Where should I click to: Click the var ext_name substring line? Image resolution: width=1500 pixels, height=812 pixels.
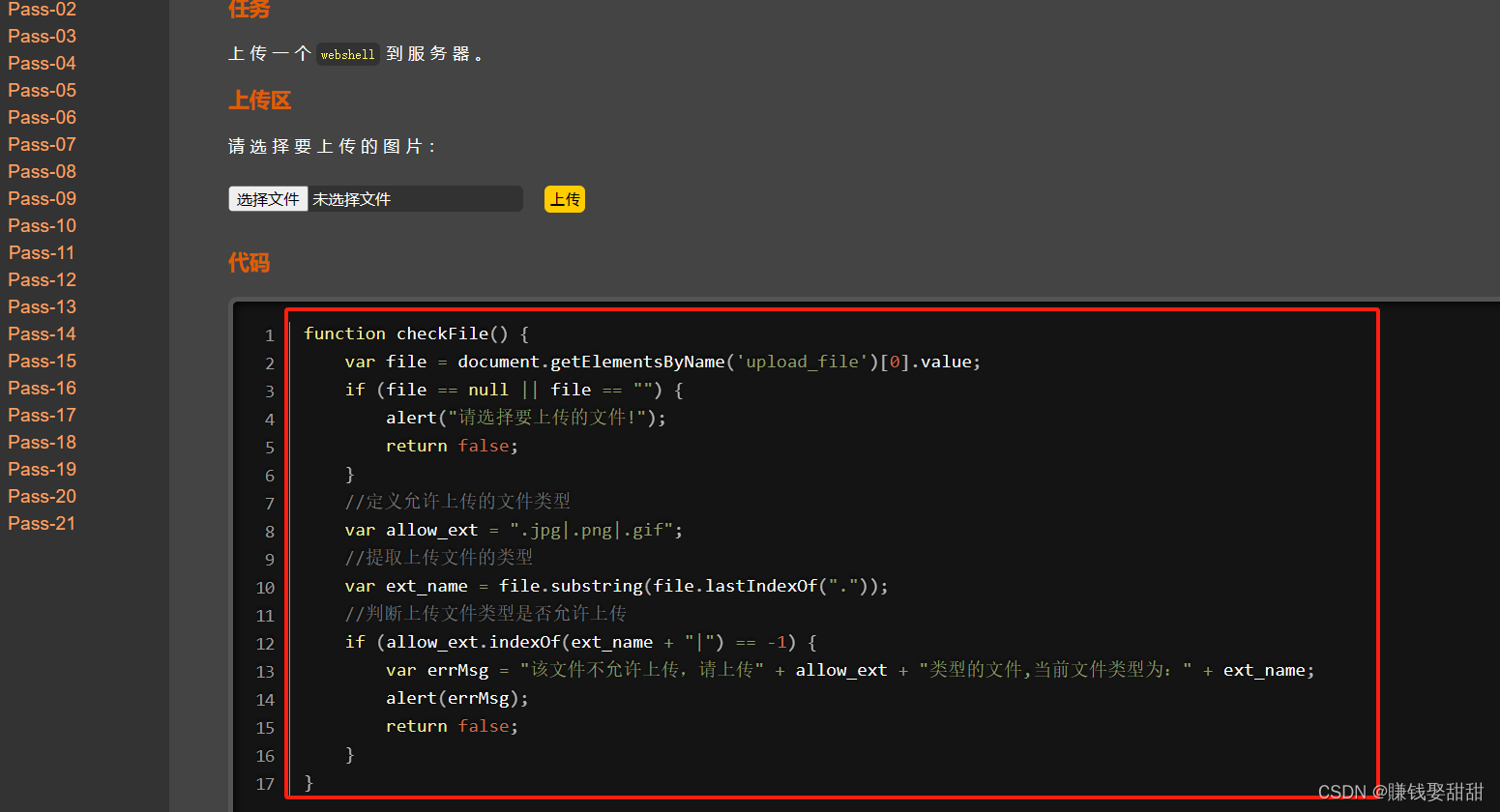[x=616, y=586]
